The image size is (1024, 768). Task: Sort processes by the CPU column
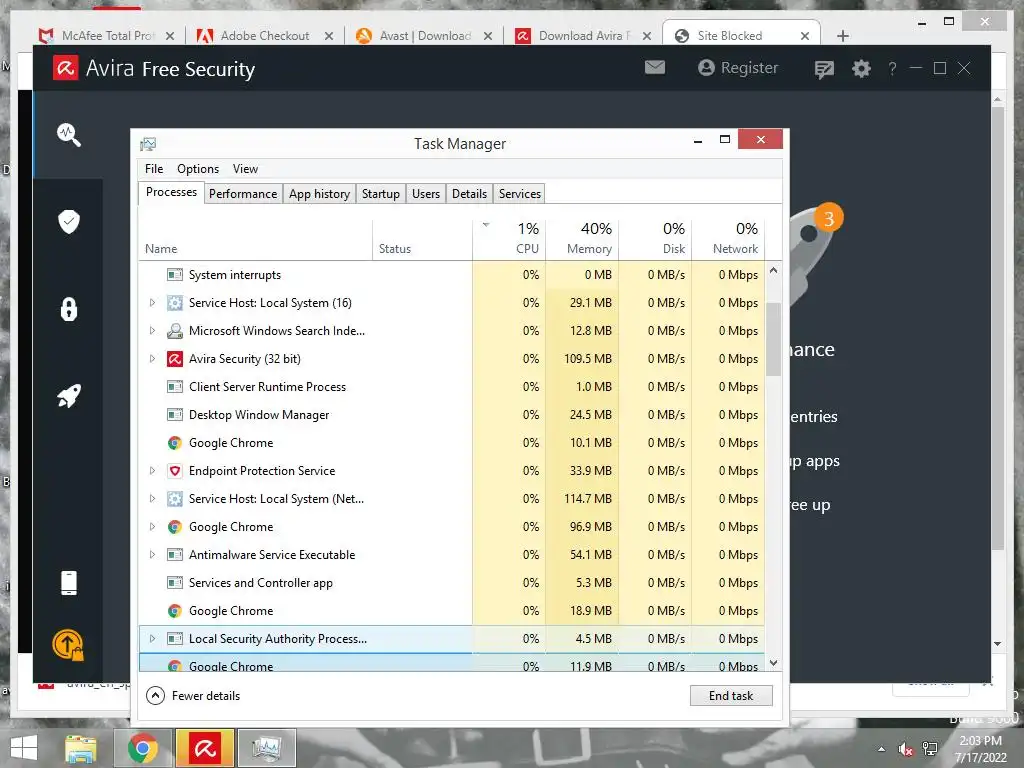[x=509, y=238]
